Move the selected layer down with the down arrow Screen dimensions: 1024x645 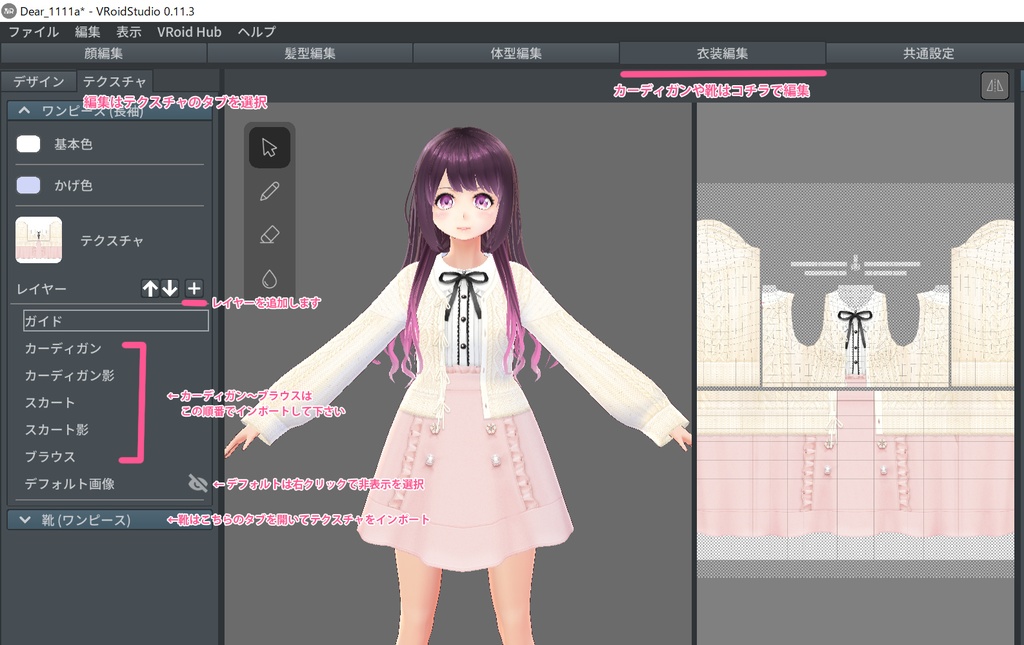coord(170,288)
